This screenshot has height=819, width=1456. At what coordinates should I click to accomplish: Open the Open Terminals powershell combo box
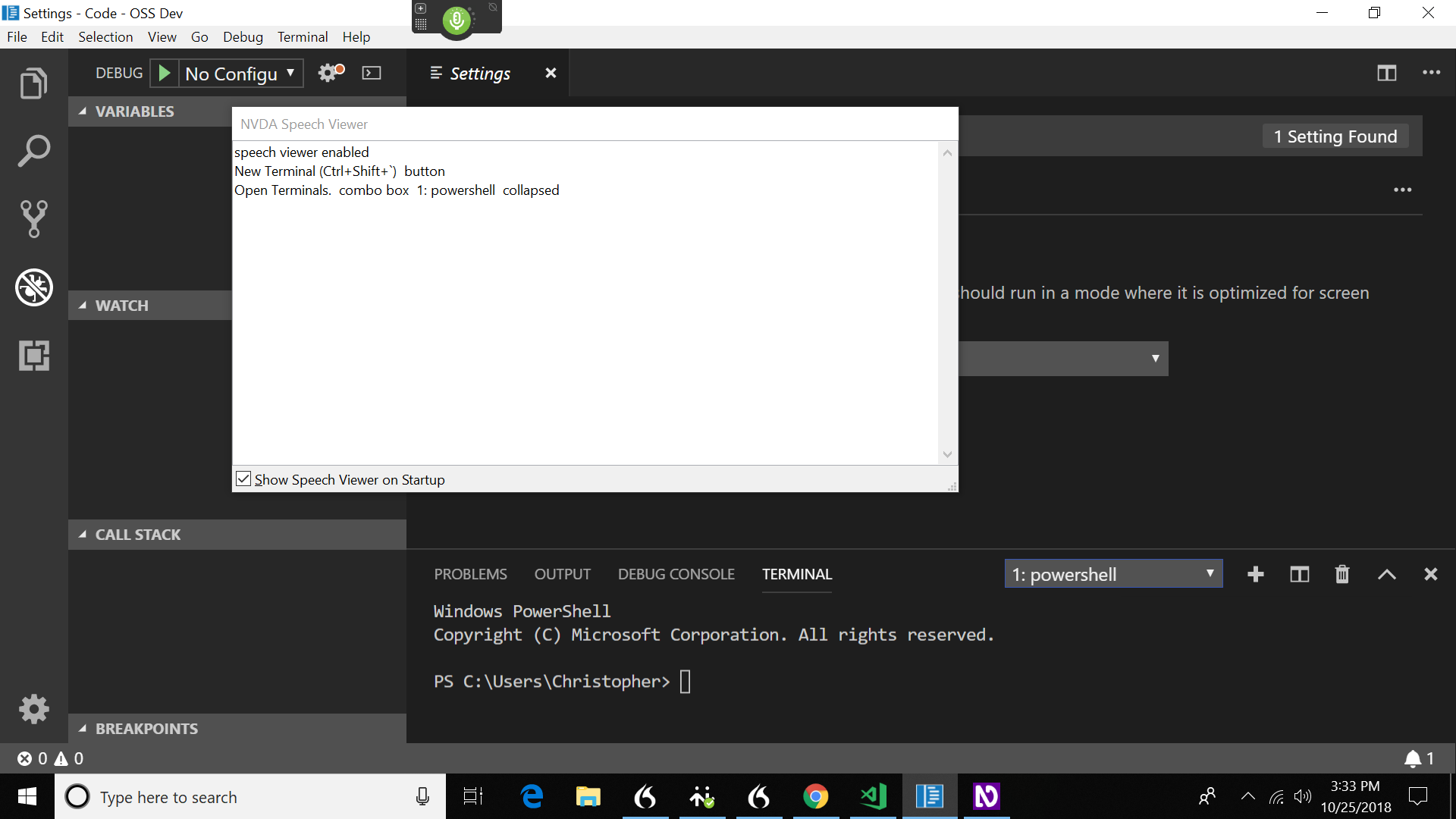click(x=1113, y=574)
